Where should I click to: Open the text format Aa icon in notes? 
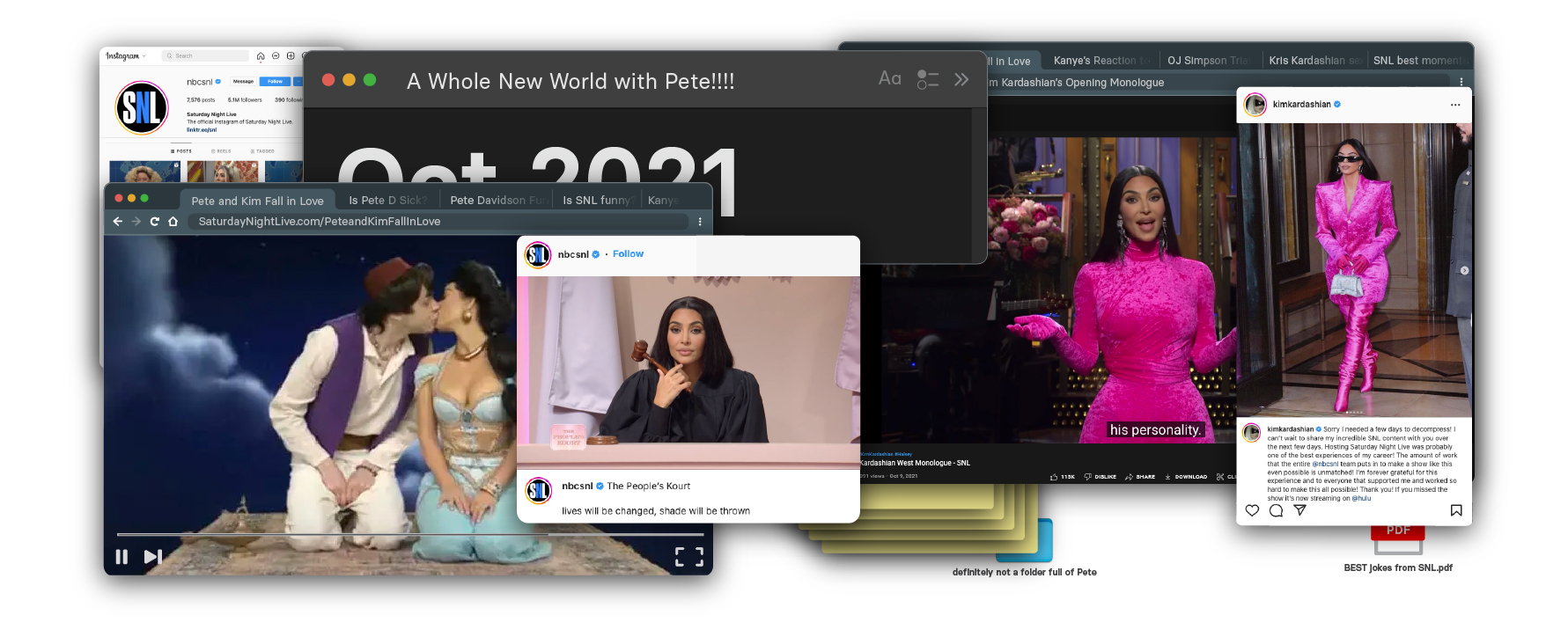tap(890, 79)
